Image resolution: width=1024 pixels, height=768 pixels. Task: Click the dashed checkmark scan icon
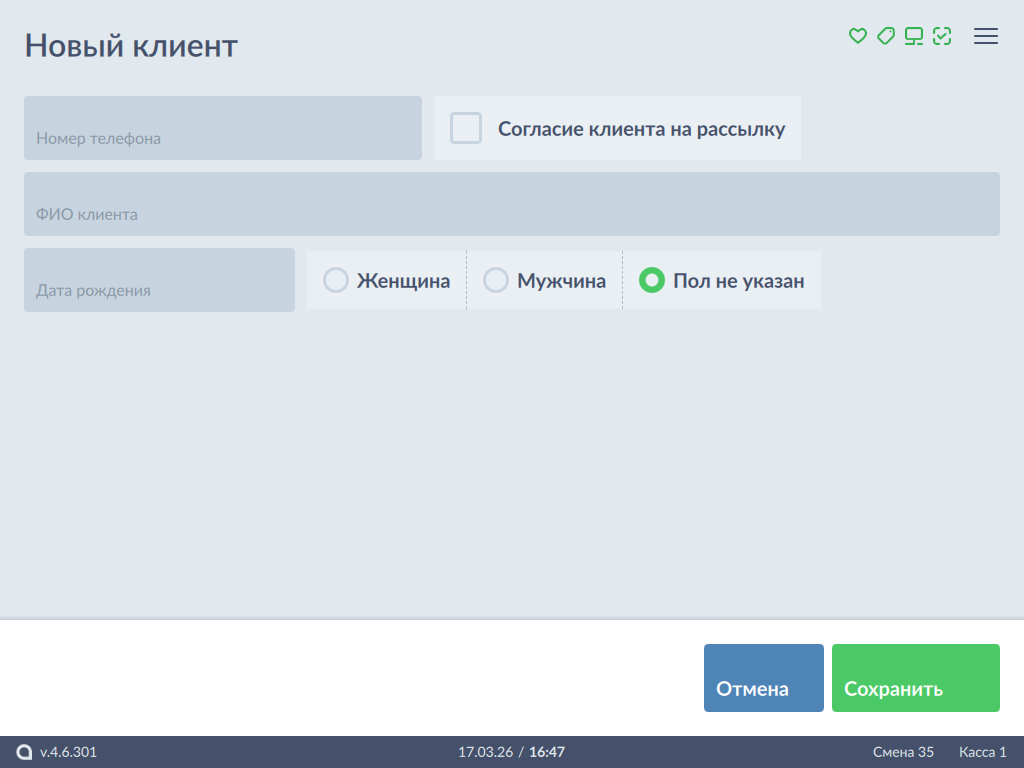click(941, 36)
